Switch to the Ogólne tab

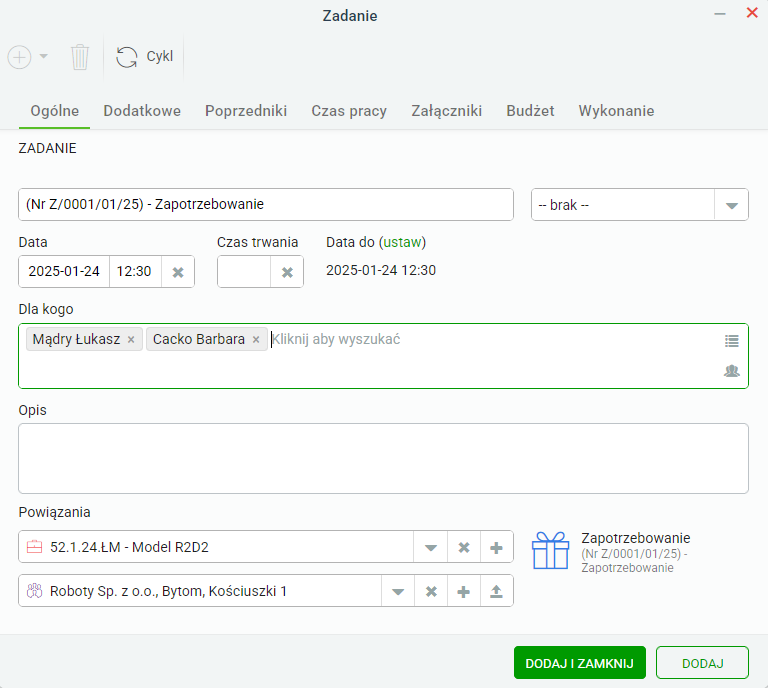coord(54,111)
